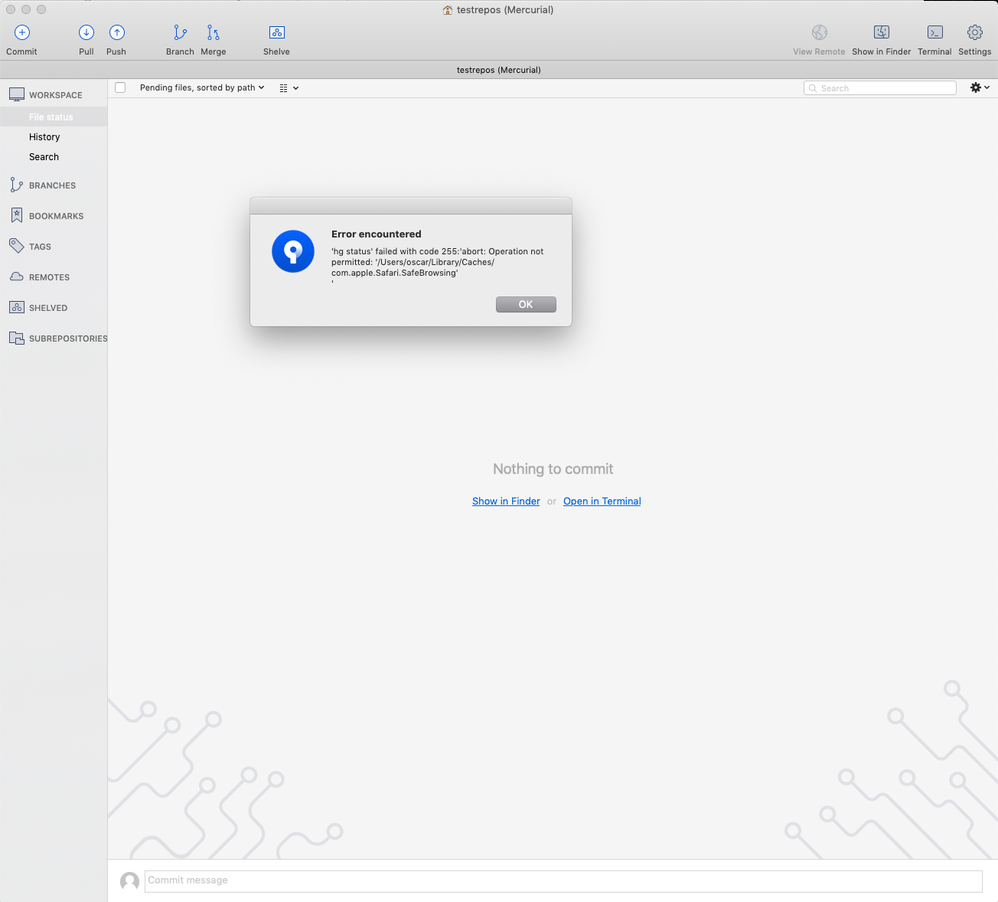Expand the BOOKMARKS section label
Viewport: 998px width, 902px height.
pos(56,216)
